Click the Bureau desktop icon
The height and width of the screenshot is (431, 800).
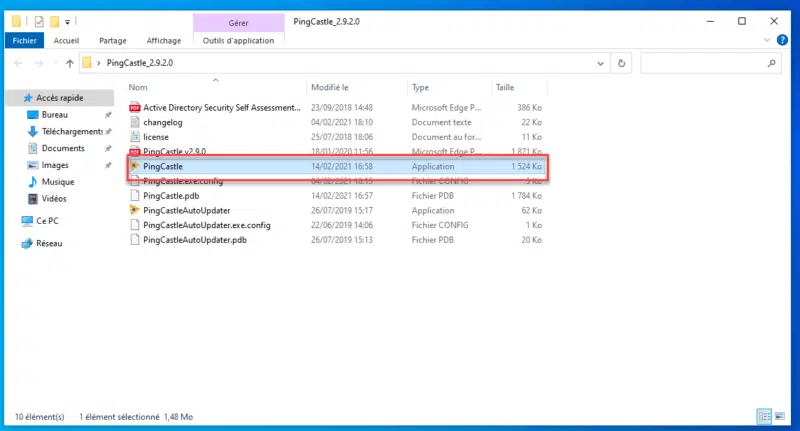tap(32, 115)
